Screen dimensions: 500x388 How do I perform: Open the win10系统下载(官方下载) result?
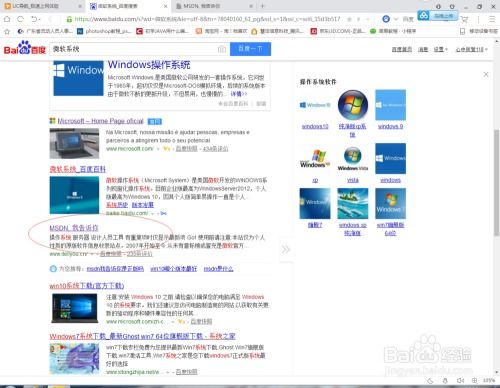[x=87, y=286]
